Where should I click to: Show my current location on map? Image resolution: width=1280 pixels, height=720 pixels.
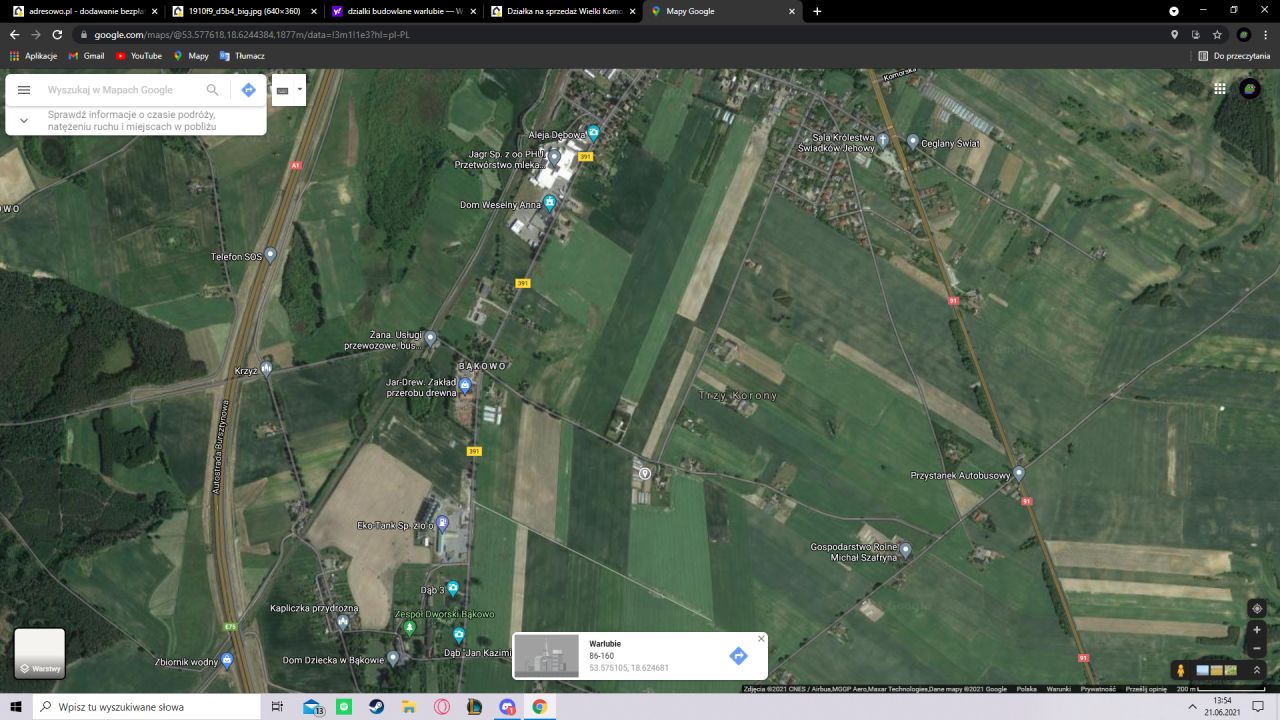coord(1257,608)
